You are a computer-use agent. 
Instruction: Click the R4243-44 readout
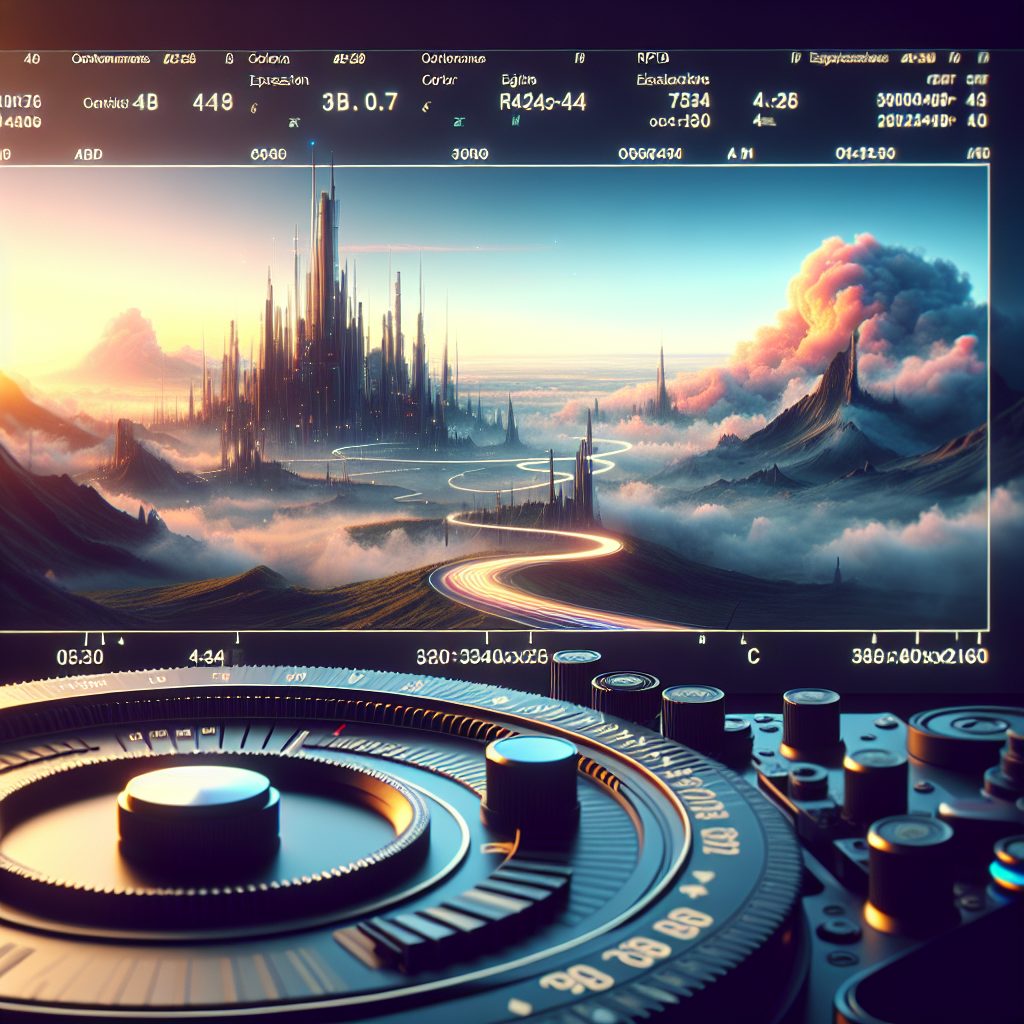tap(542, 102)
